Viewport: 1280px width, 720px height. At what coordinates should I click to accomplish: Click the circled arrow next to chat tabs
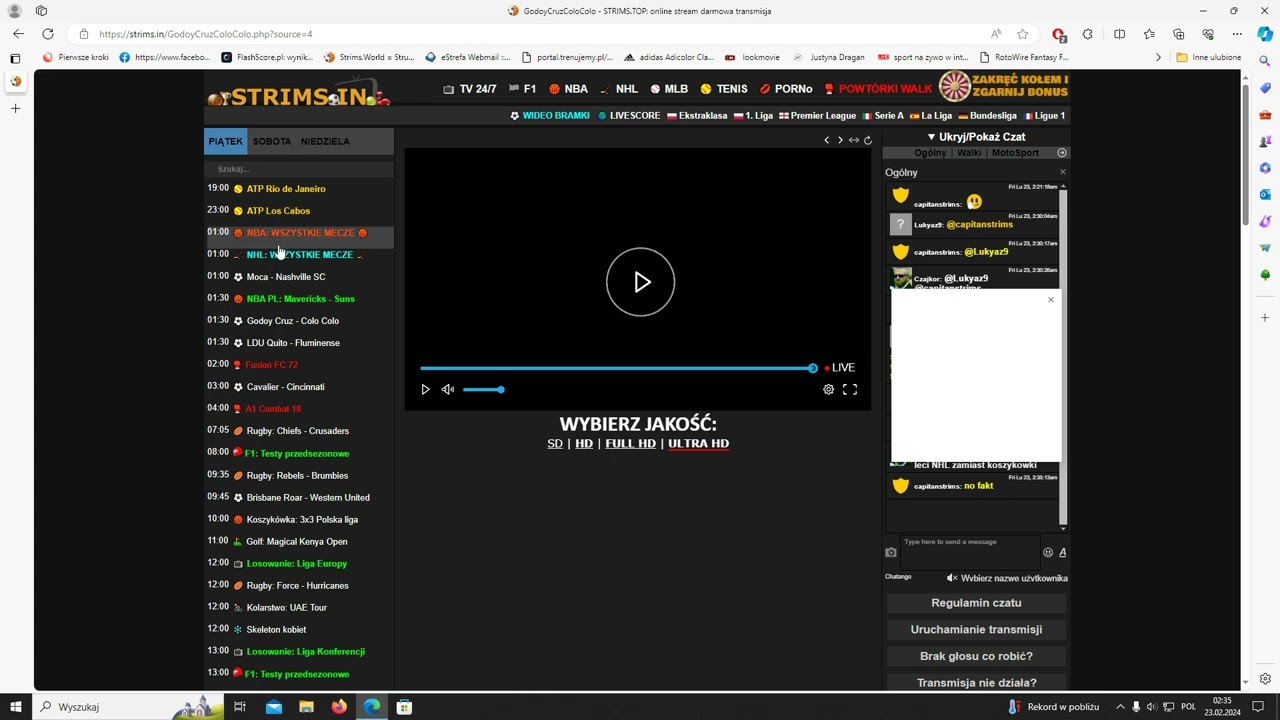(1062, 153)
